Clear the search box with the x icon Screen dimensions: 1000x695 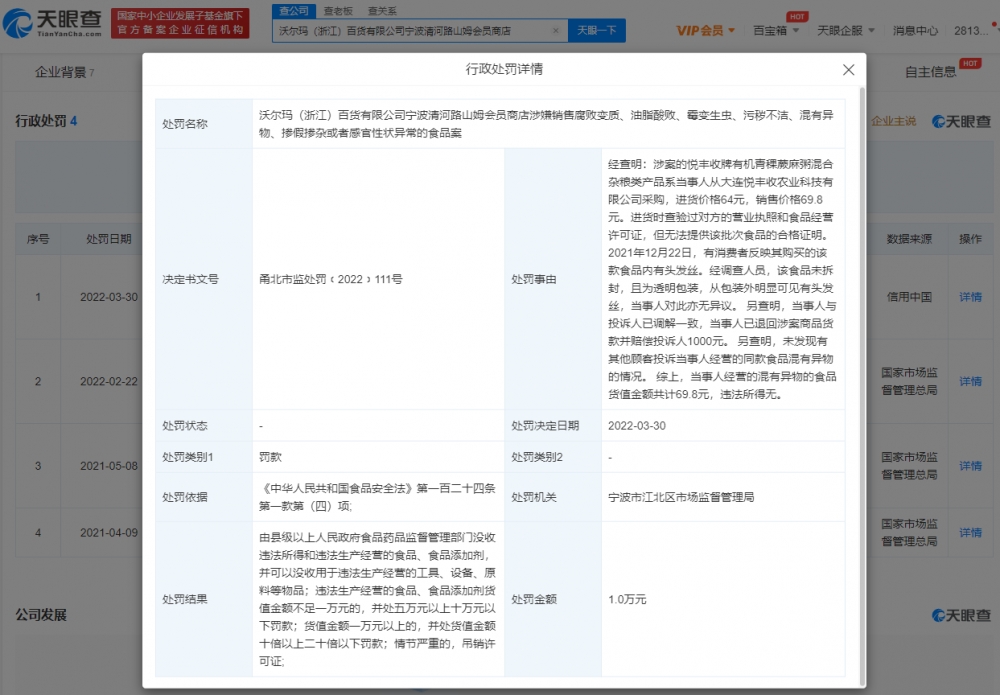tap(555, 31)
